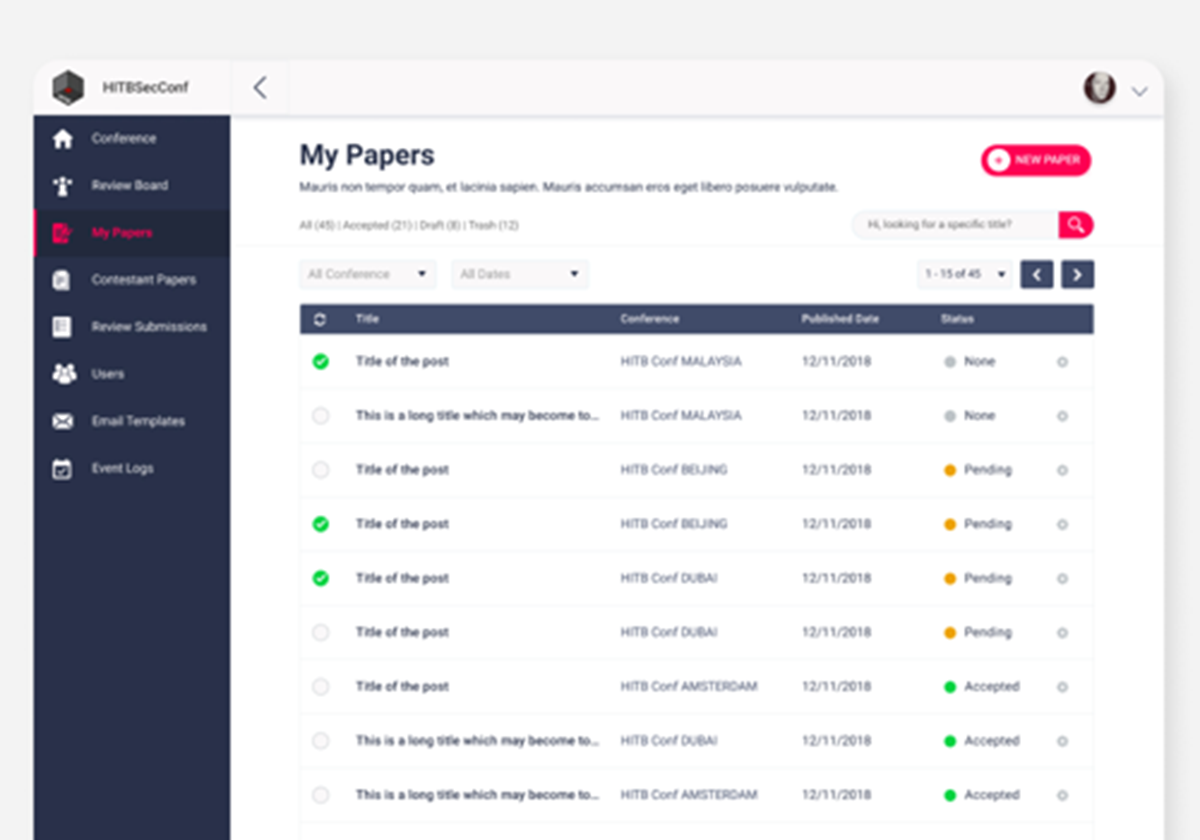Click the Event Logs calendar icon
The height and width of the screenshot is (840, 1200).
click(62, 468)
